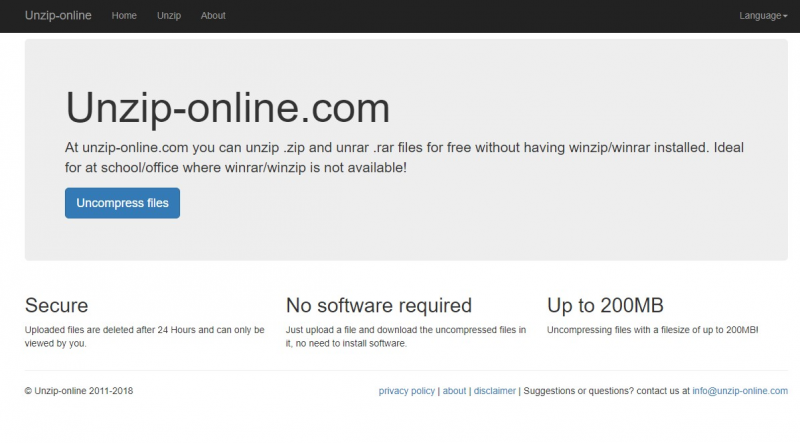Click the Secure heading
Viewport: 800px width, 443px height.
tap(56, 305)
